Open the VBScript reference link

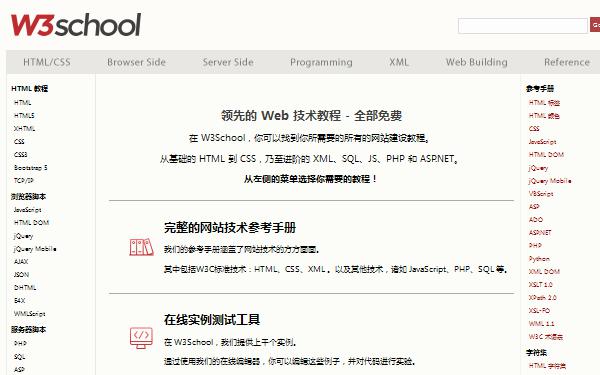[x=541, y=194]
